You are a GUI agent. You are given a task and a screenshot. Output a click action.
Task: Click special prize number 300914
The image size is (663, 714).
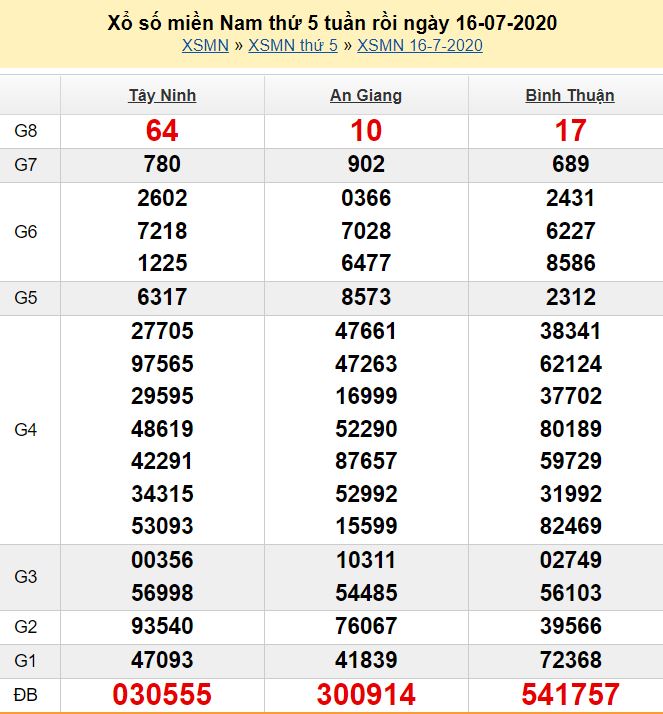click(x=366, y=694)
